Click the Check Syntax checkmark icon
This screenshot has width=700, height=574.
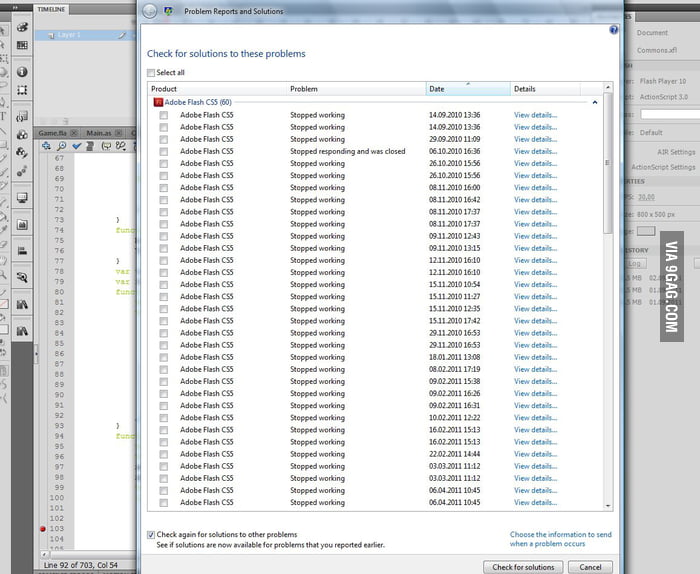coord(76,146)
